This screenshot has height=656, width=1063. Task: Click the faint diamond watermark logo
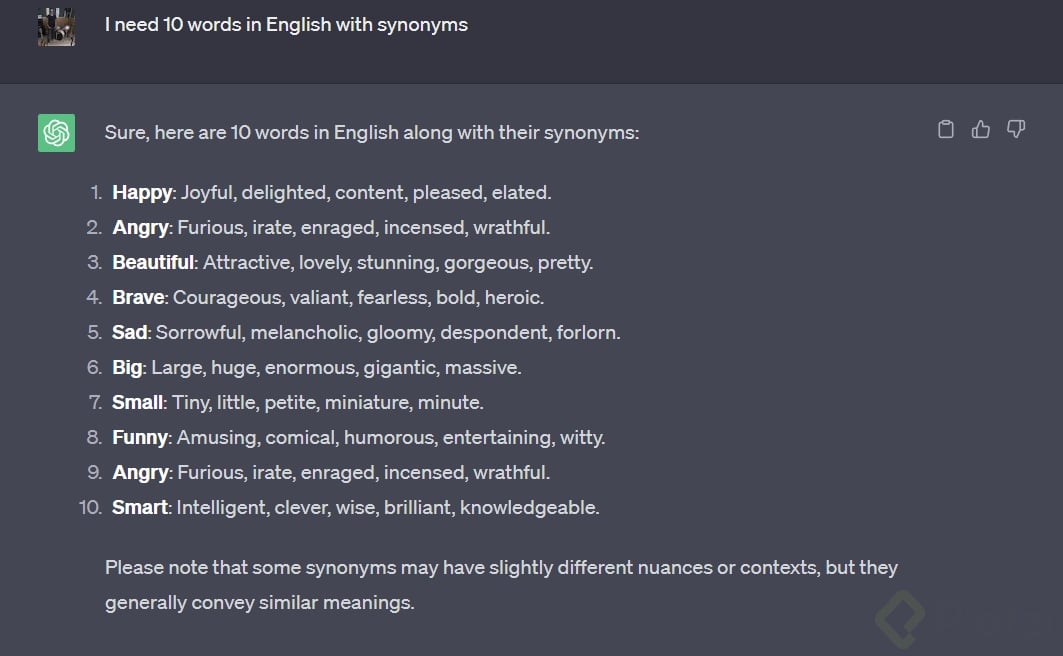900,619
